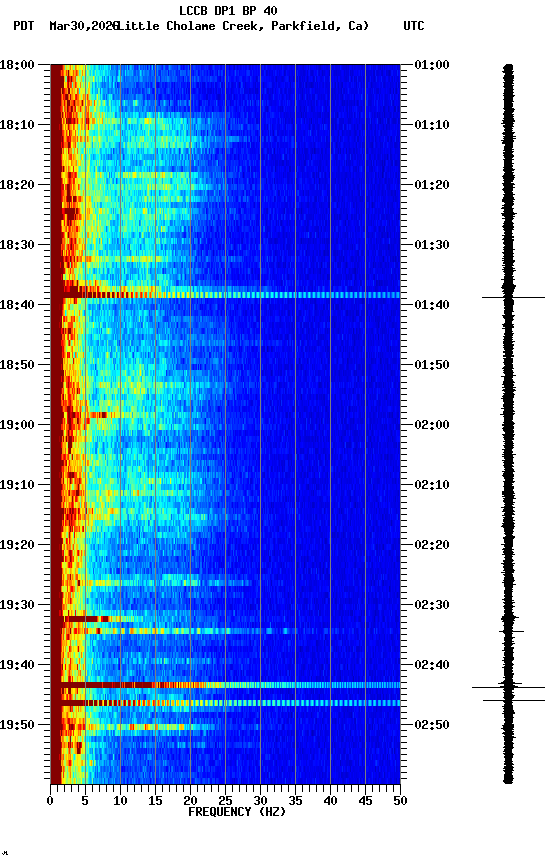Click the 02:40 UTC time label
The image size is (552, 864).
point(432,665)
